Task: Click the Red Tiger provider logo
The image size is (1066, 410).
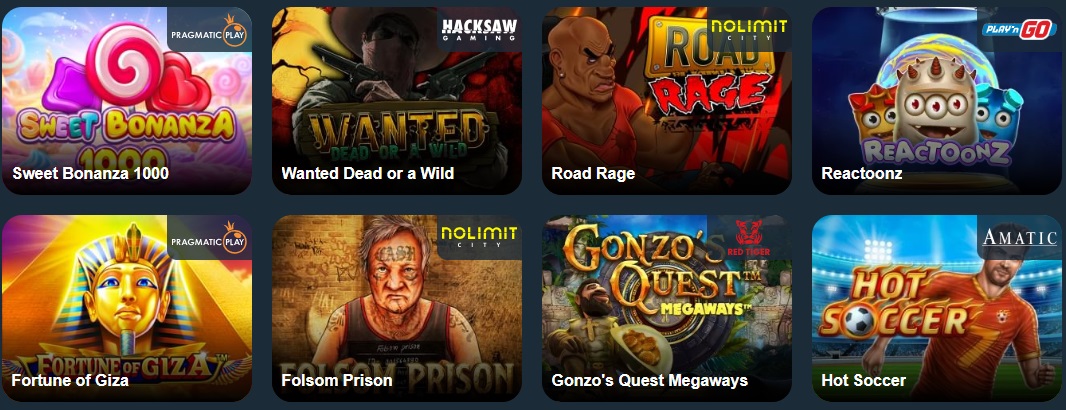Action: click(x=753, y=238)
